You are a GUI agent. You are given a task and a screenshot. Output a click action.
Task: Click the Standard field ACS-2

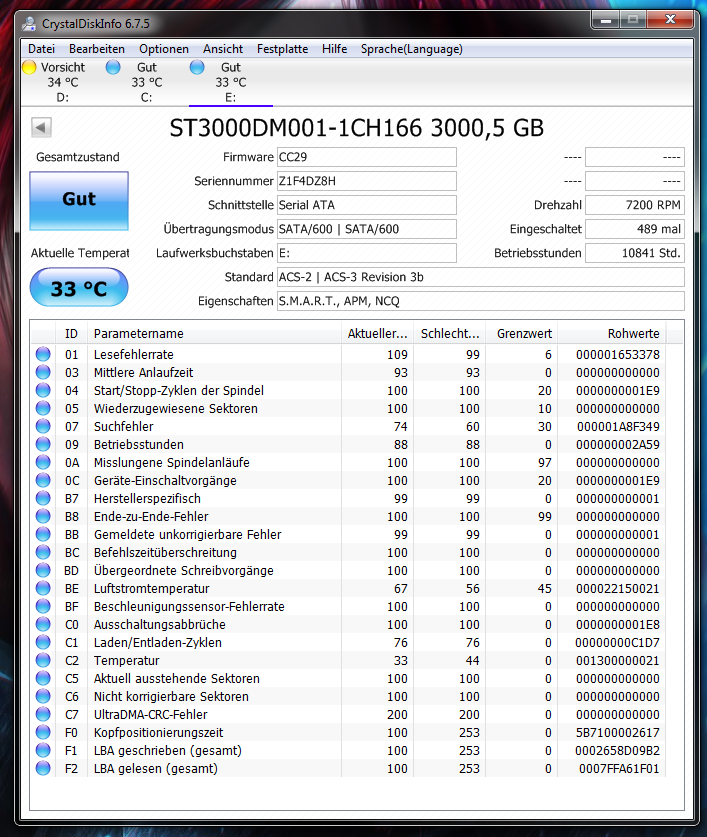point(481,277)
